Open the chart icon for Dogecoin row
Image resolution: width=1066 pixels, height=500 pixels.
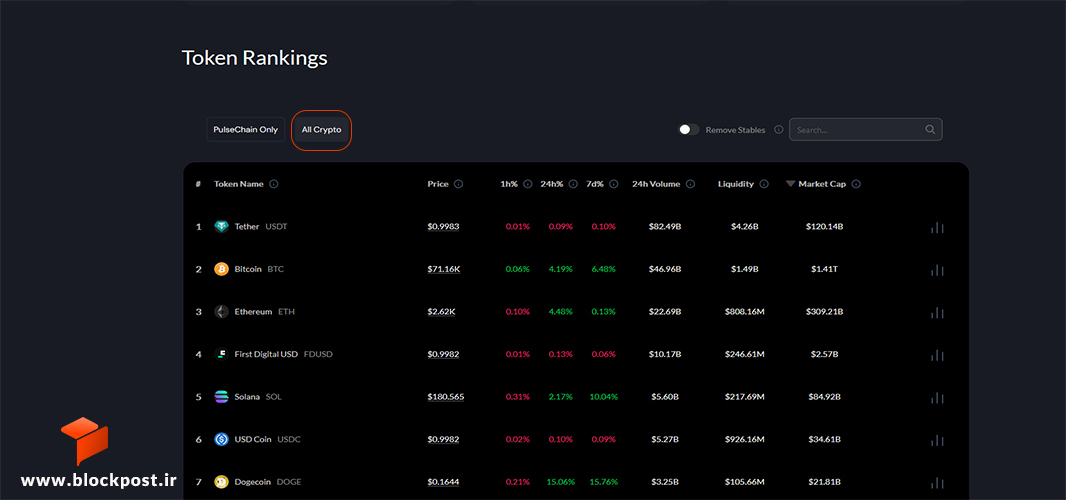[x=938, y=482]
